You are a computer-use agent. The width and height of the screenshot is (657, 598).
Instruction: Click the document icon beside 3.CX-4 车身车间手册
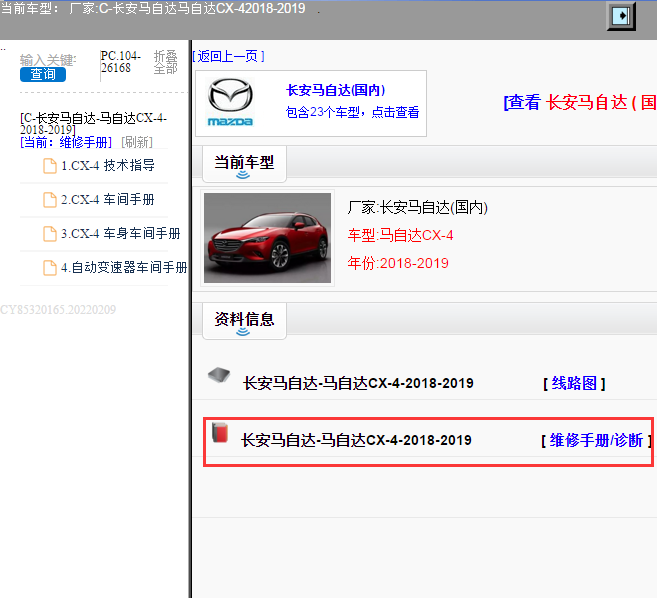50,234
